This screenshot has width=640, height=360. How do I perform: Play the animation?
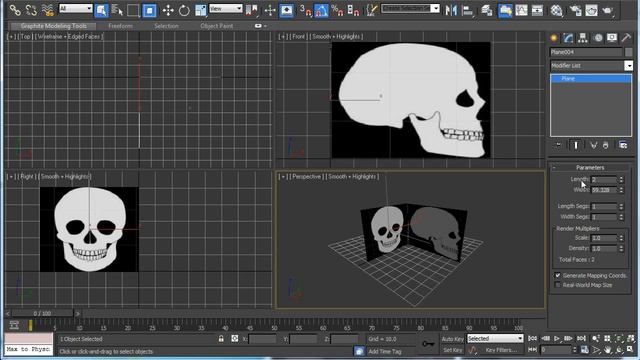point(557,338)
